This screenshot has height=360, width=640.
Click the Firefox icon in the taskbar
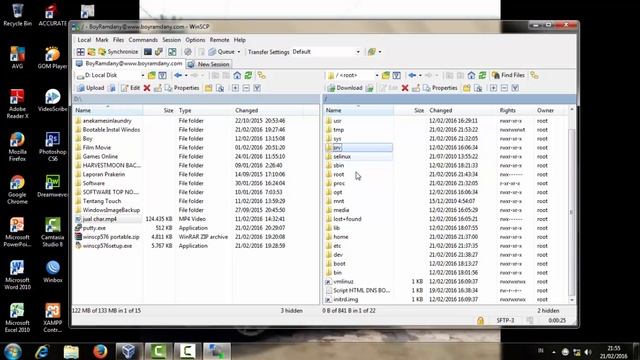click(x=100, y=351)
